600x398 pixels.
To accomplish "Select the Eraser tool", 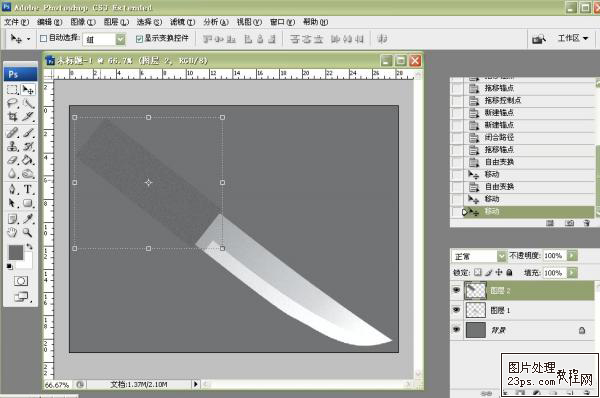I will coord(12,160).
